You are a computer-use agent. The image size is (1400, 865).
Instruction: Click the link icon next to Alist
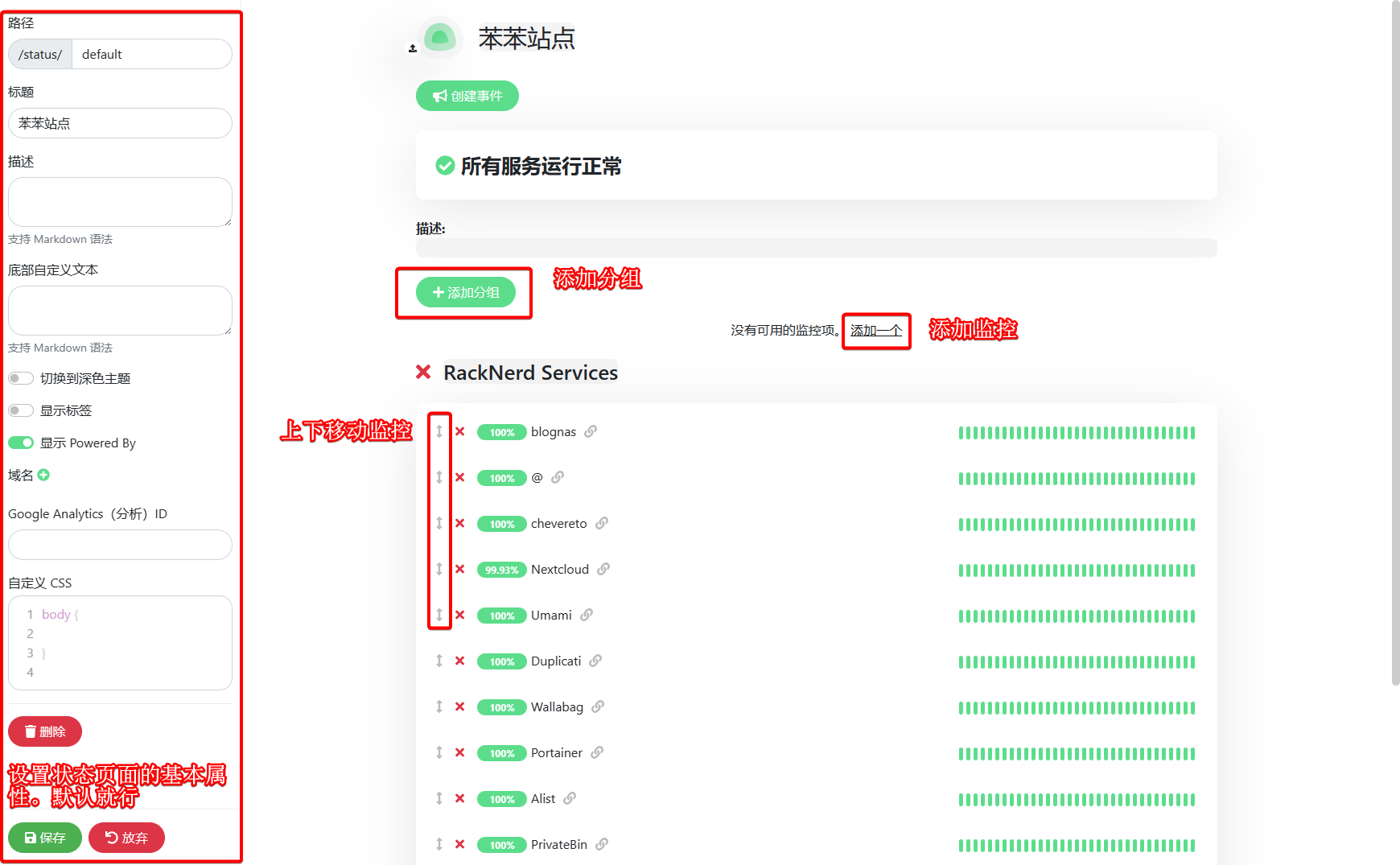coord(570,798)
